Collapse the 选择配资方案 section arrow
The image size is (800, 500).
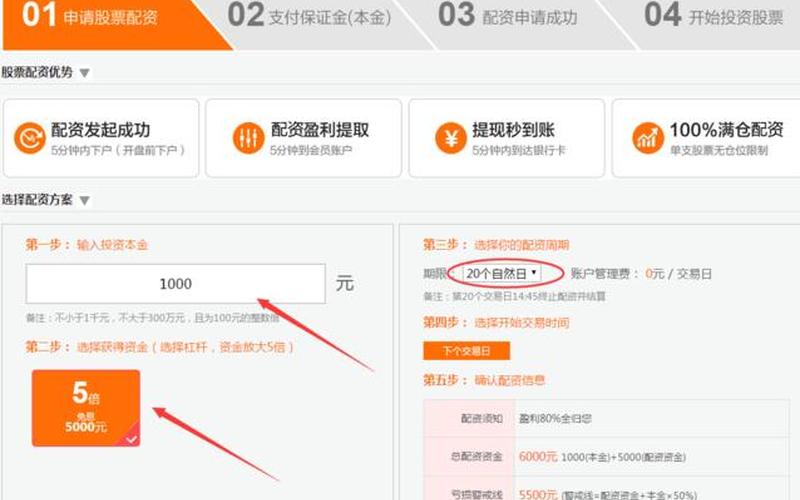pyautogui.click(x=85, y=201)
